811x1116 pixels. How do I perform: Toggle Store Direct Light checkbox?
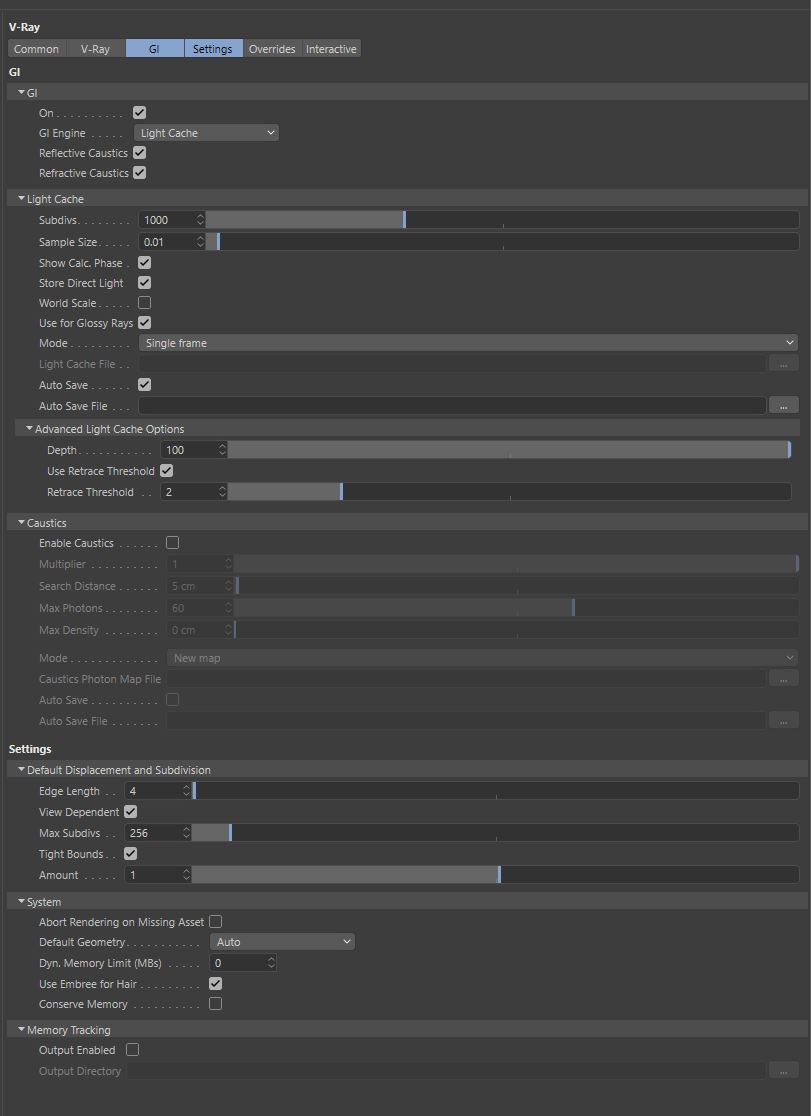pyautogui.click(x=145, y=283)
